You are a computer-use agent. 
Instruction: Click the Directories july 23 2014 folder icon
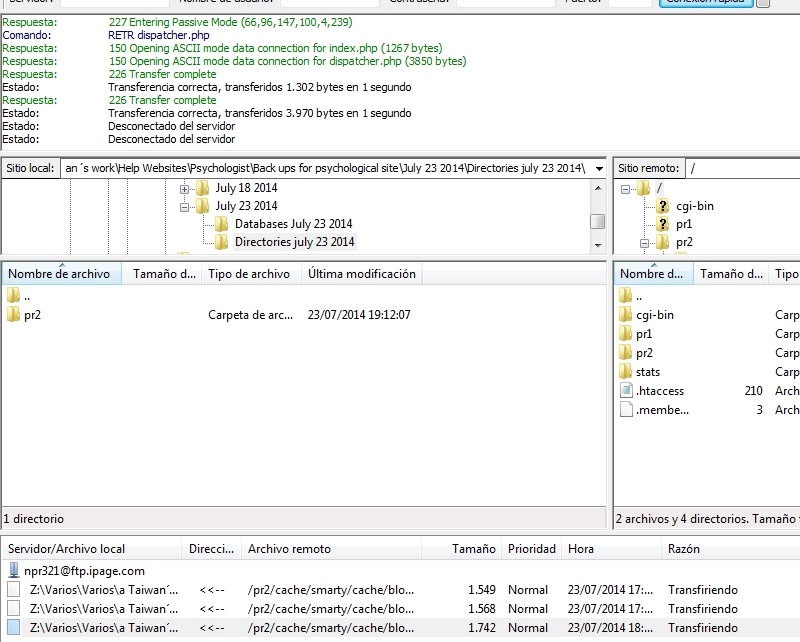tap(221, 242)
